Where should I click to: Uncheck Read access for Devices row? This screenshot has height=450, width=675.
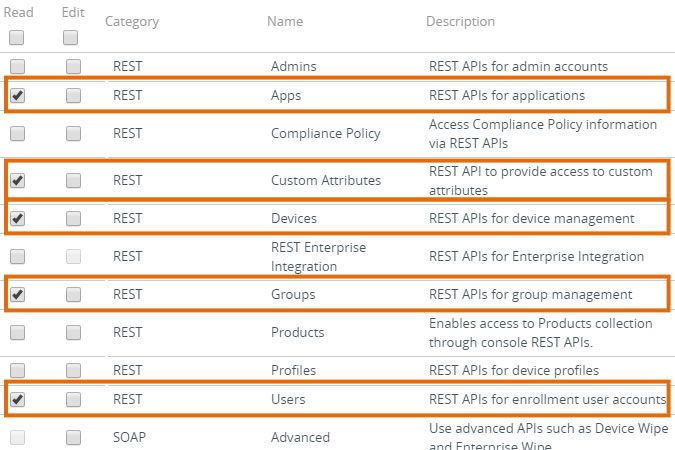click(17, 218)
